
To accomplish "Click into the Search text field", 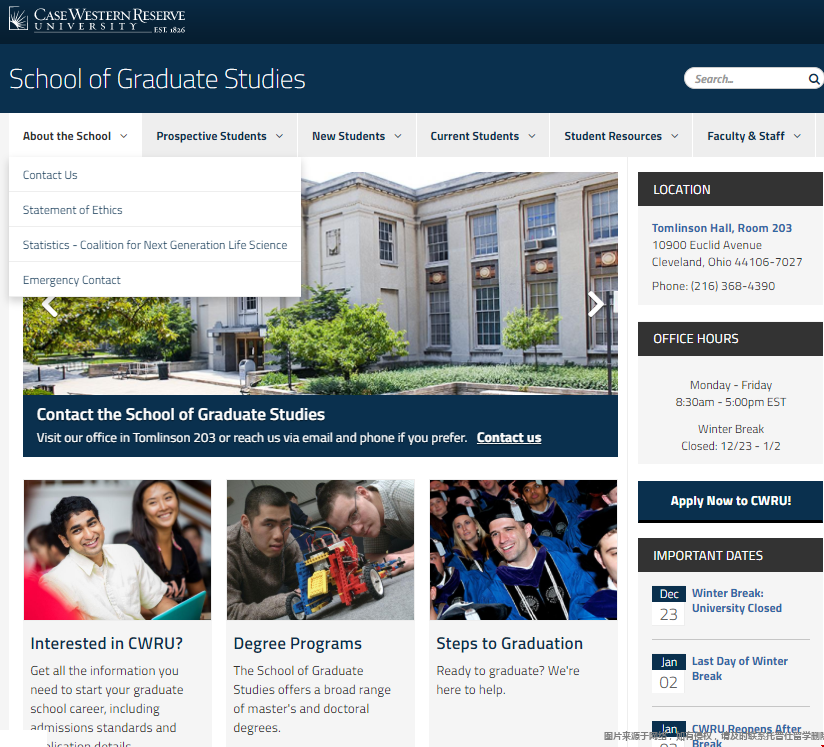I will coord(745,79).
